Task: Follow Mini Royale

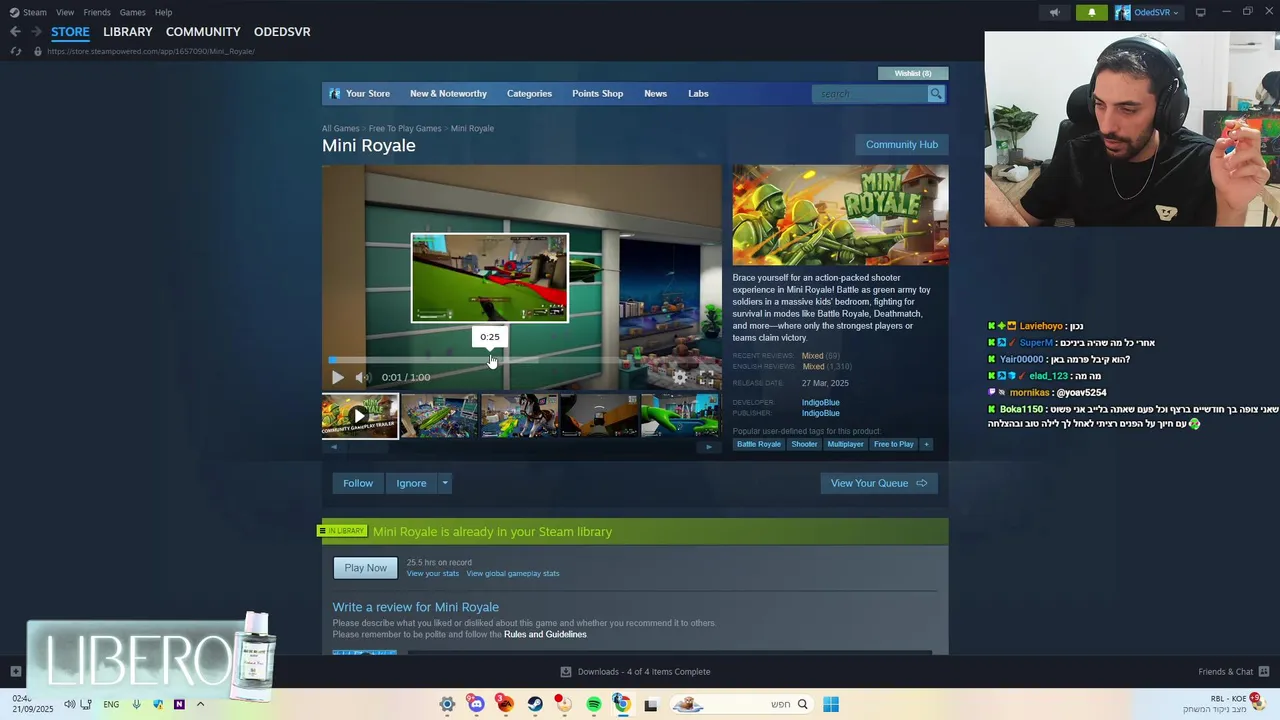Action: tap(358, 483)
